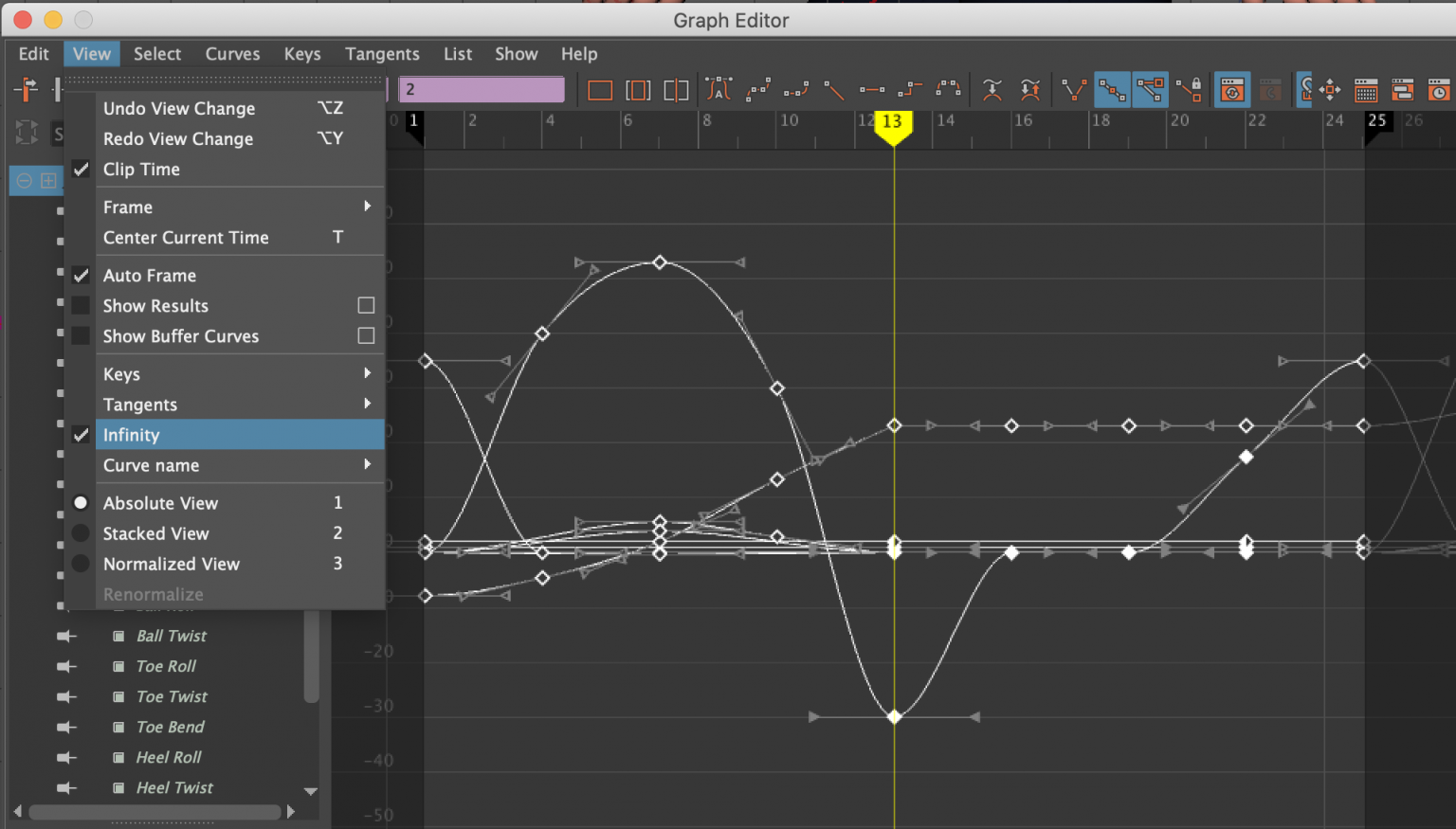Select the Normalized View radio option
1456x829 pixels.
point(81,564)
